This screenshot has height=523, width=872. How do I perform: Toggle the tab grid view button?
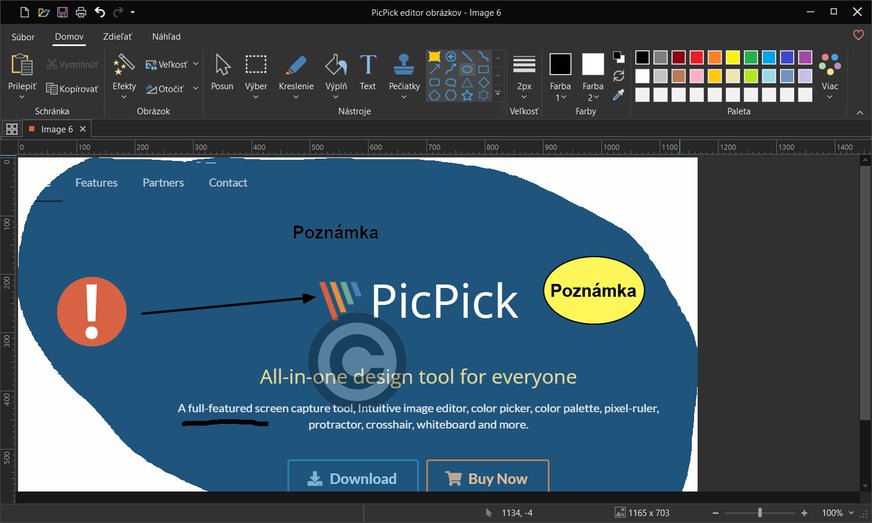point(12,129)
